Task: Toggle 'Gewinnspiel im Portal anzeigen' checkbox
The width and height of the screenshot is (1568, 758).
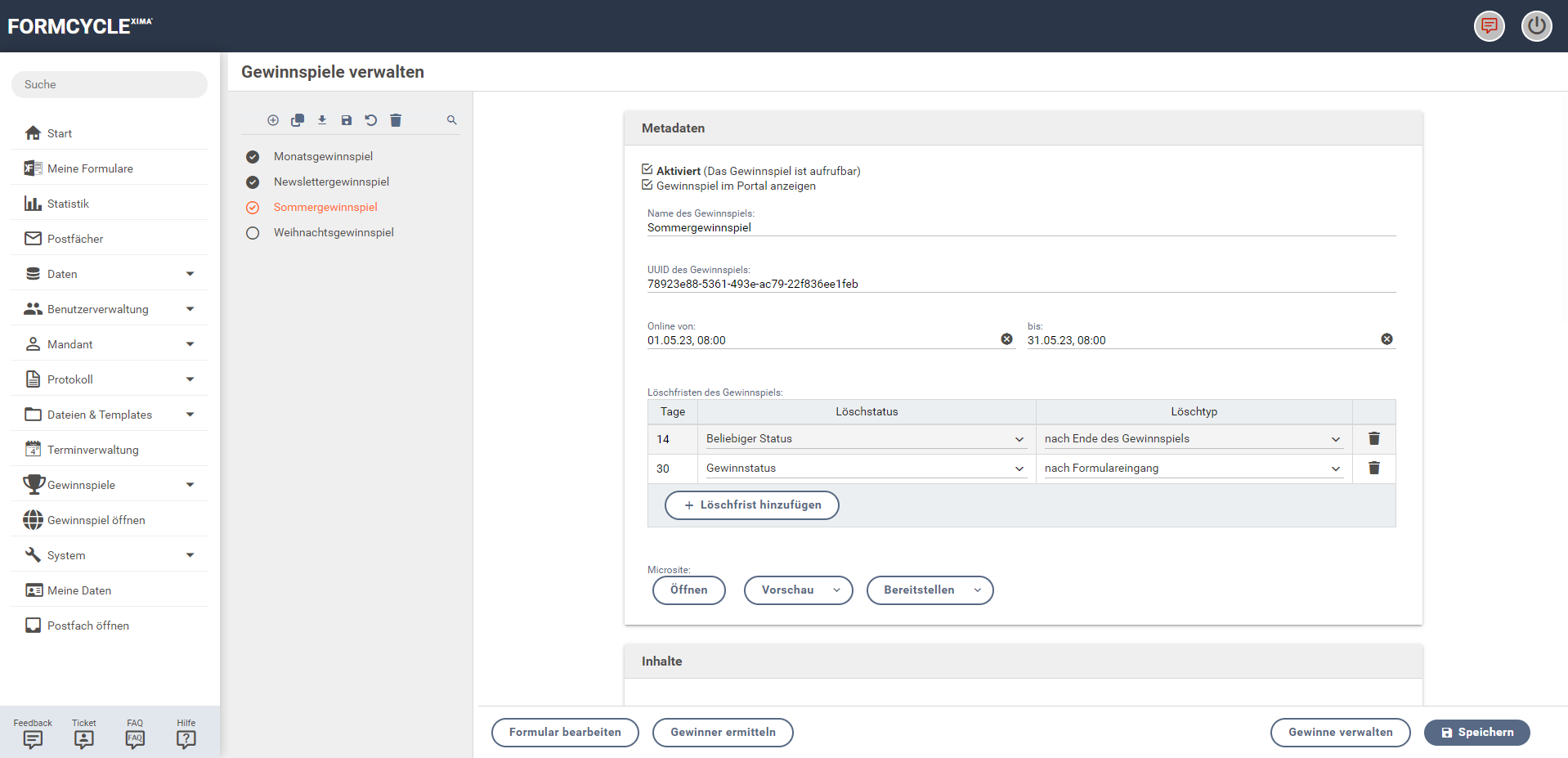Action: point(647,186)
